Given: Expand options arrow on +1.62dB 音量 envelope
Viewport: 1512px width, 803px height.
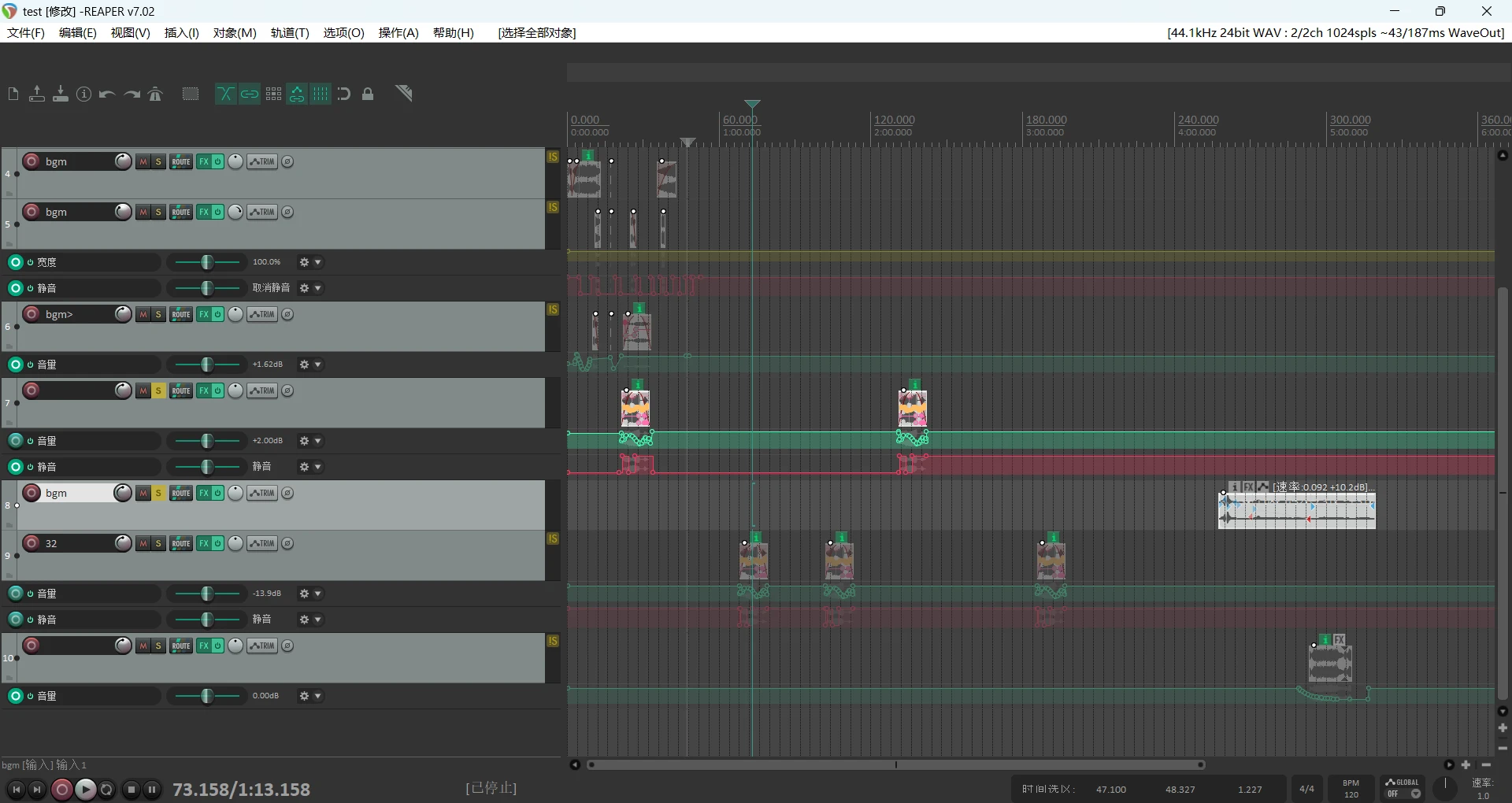Looking at the screenshot, I should tap(318, 365).
